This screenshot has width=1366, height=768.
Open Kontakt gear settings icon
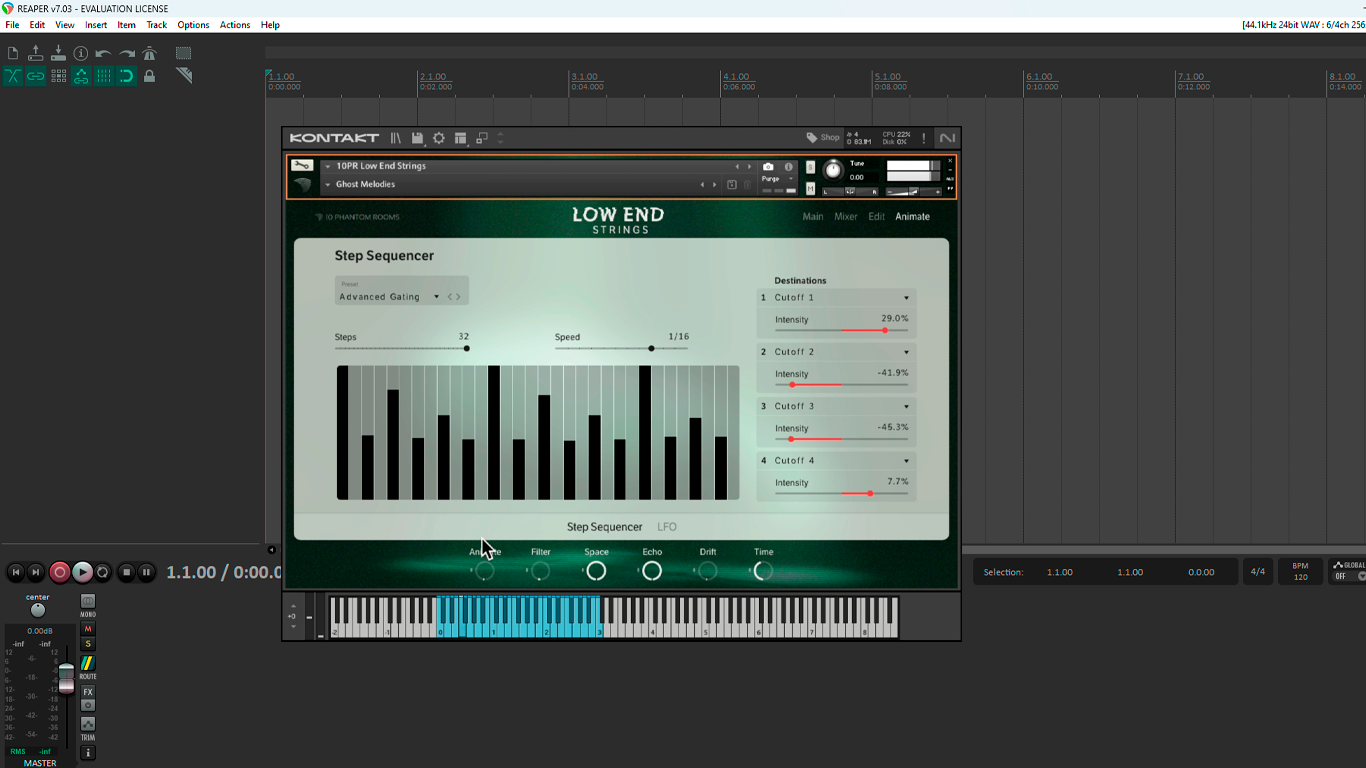(x=439, y=138)
